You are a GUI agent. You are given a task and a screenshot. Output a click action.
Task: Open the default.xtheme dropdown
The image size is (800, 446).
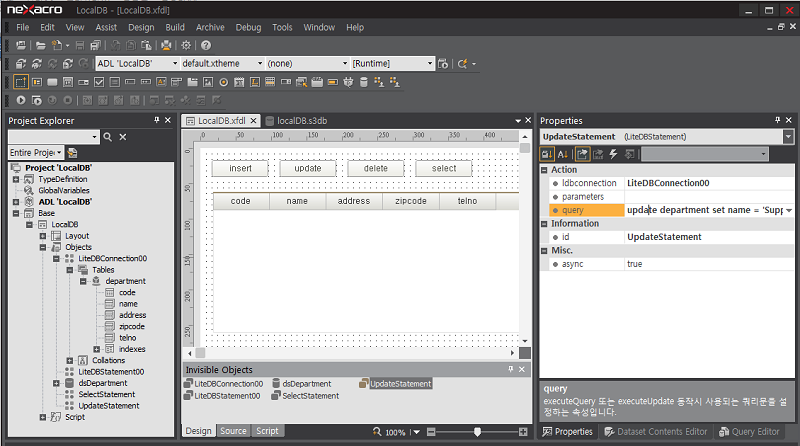pos(260,64)
